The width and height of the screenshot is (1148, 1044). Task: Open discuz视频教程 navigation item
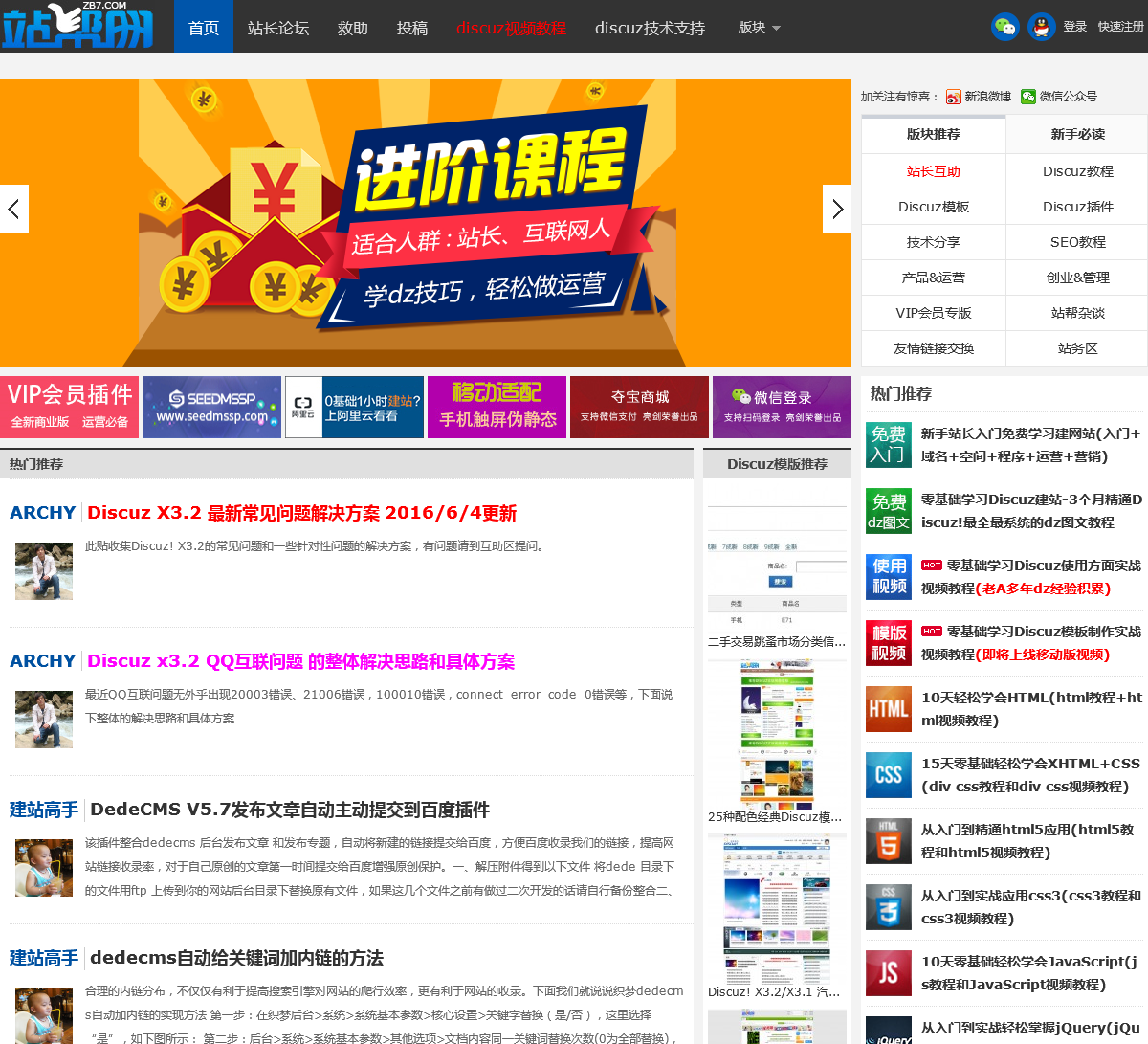click(511, 28)
